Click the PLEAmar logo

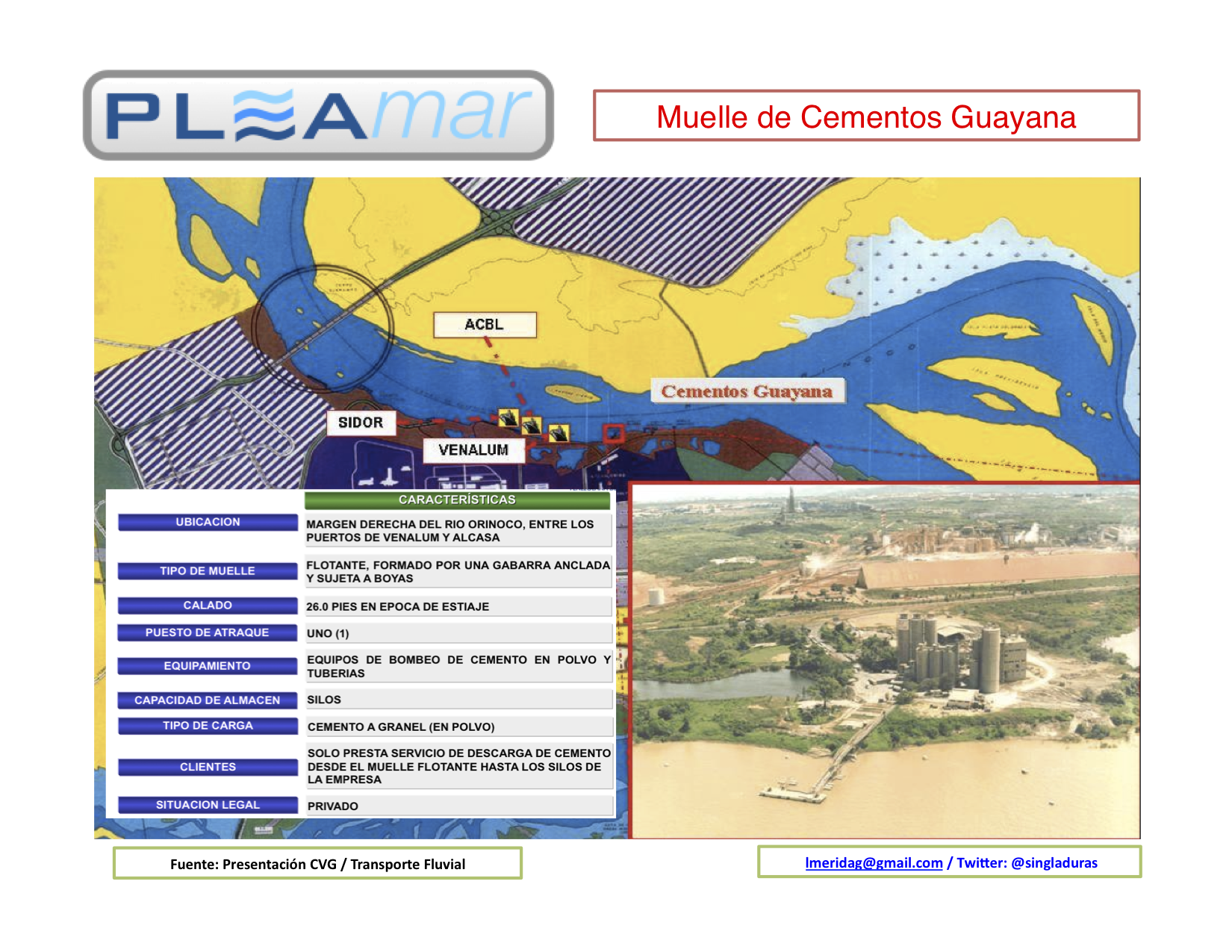click(318, 116)
